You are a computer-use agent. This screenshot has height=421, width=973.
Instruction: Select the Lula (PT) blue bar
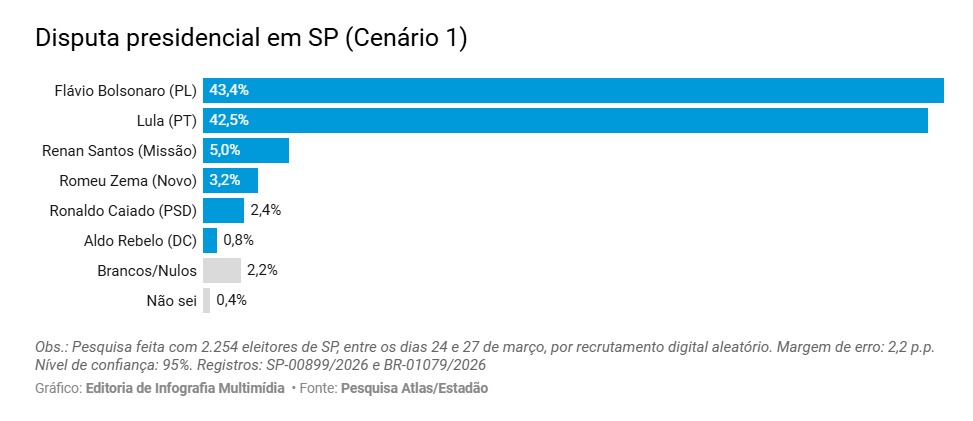point(565,120)
